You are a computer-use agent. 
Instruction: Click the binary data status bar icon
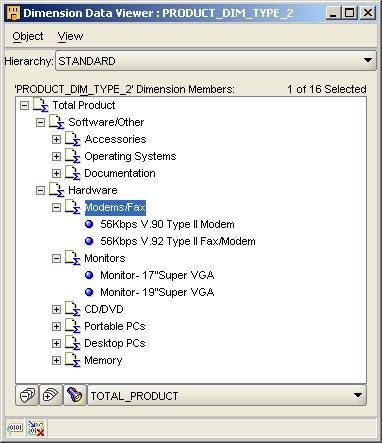coord(15,428)
